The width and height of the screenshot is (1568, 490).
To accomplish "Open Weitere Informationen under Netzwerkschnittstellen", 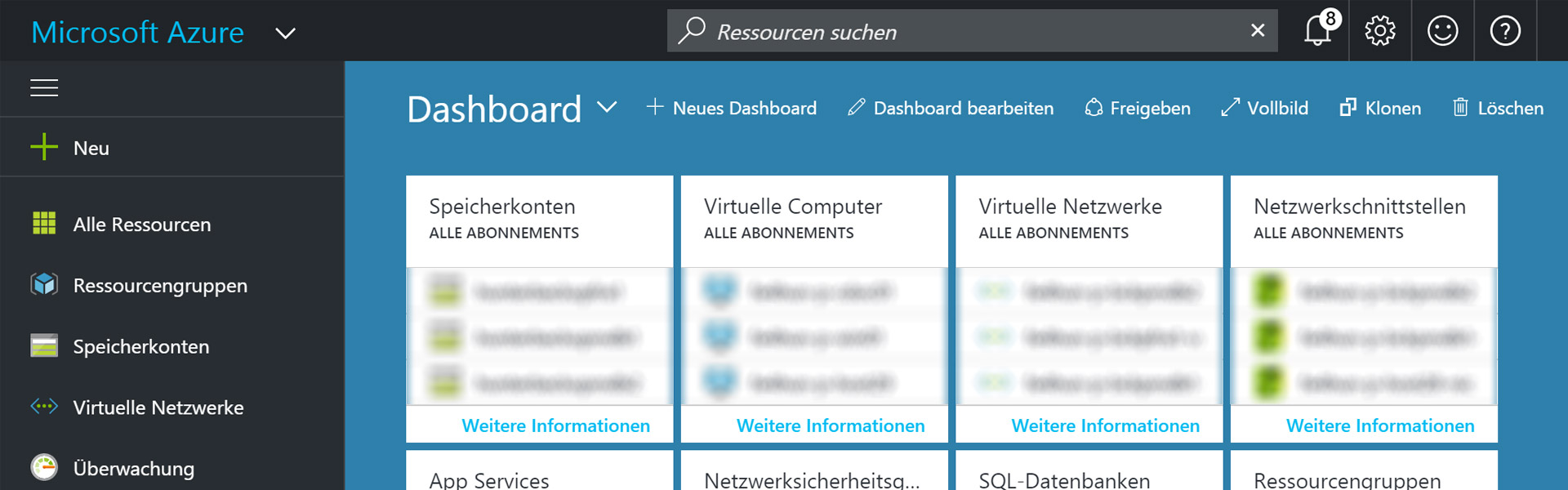I will pos(1380,425).
